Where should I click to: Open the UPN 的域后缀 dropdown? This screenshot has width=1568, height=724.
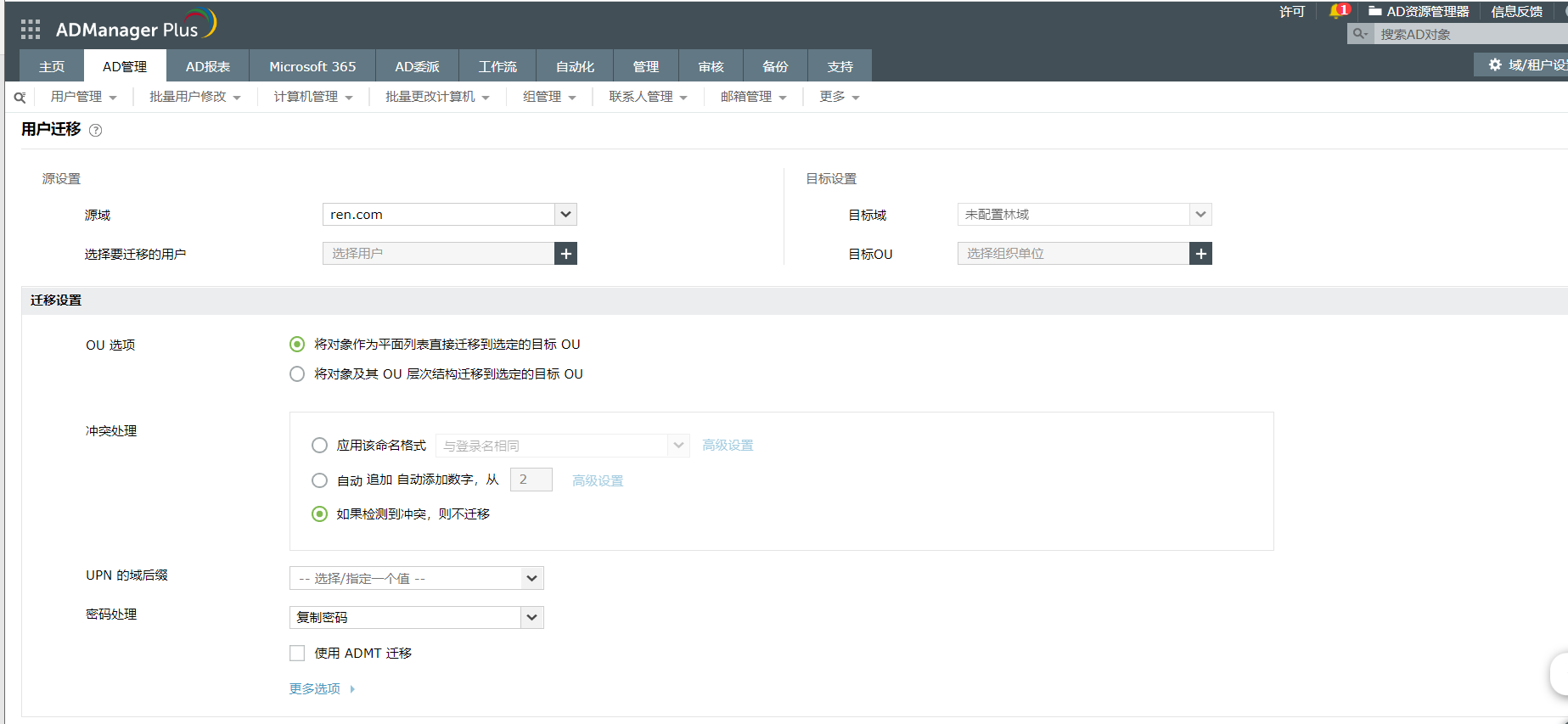point(531,579)
